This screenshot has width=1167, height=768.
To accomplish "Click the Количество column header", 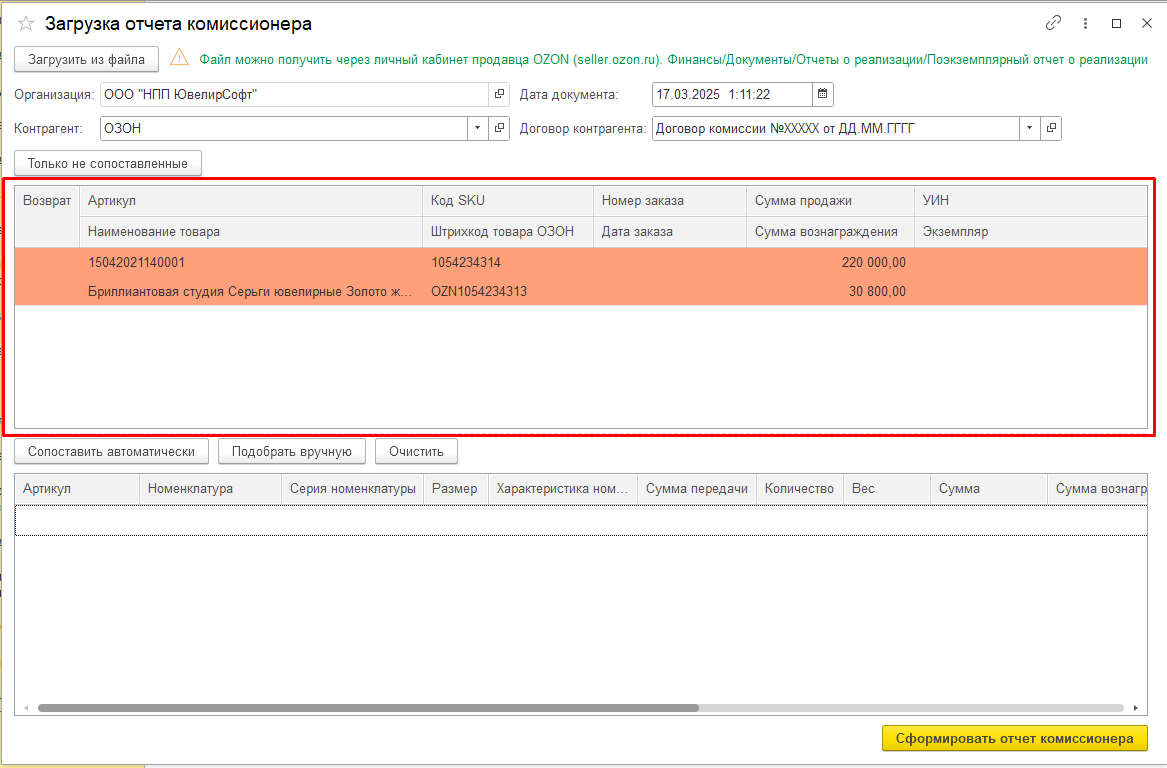I will tap(800, 489).
